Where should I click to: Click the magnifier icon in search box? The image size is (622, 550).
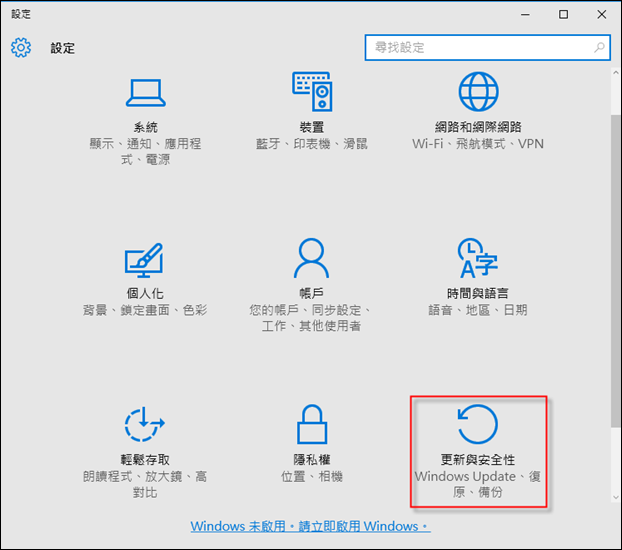pos(599,48)
